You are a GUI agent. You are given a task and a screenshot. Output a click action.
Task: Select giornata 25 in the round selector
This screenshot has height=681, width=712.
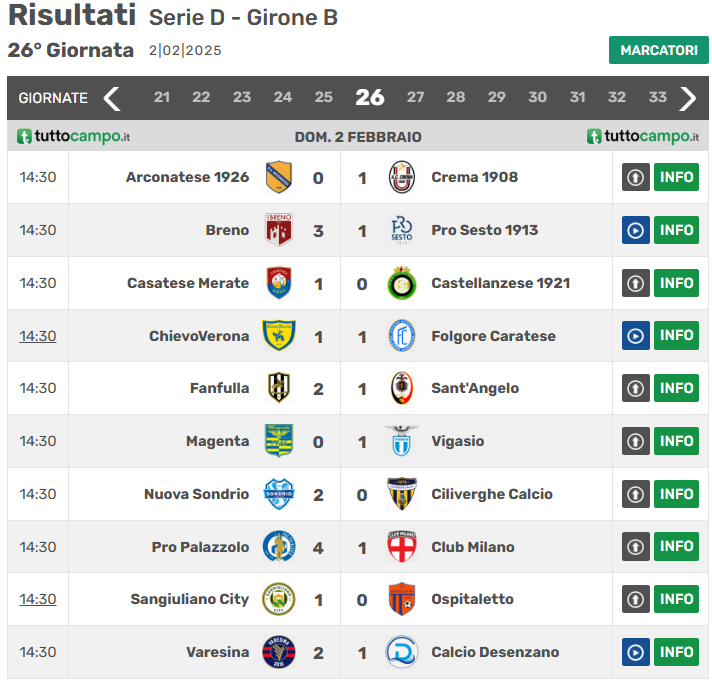pyautogui.click(x=324, y=98)
